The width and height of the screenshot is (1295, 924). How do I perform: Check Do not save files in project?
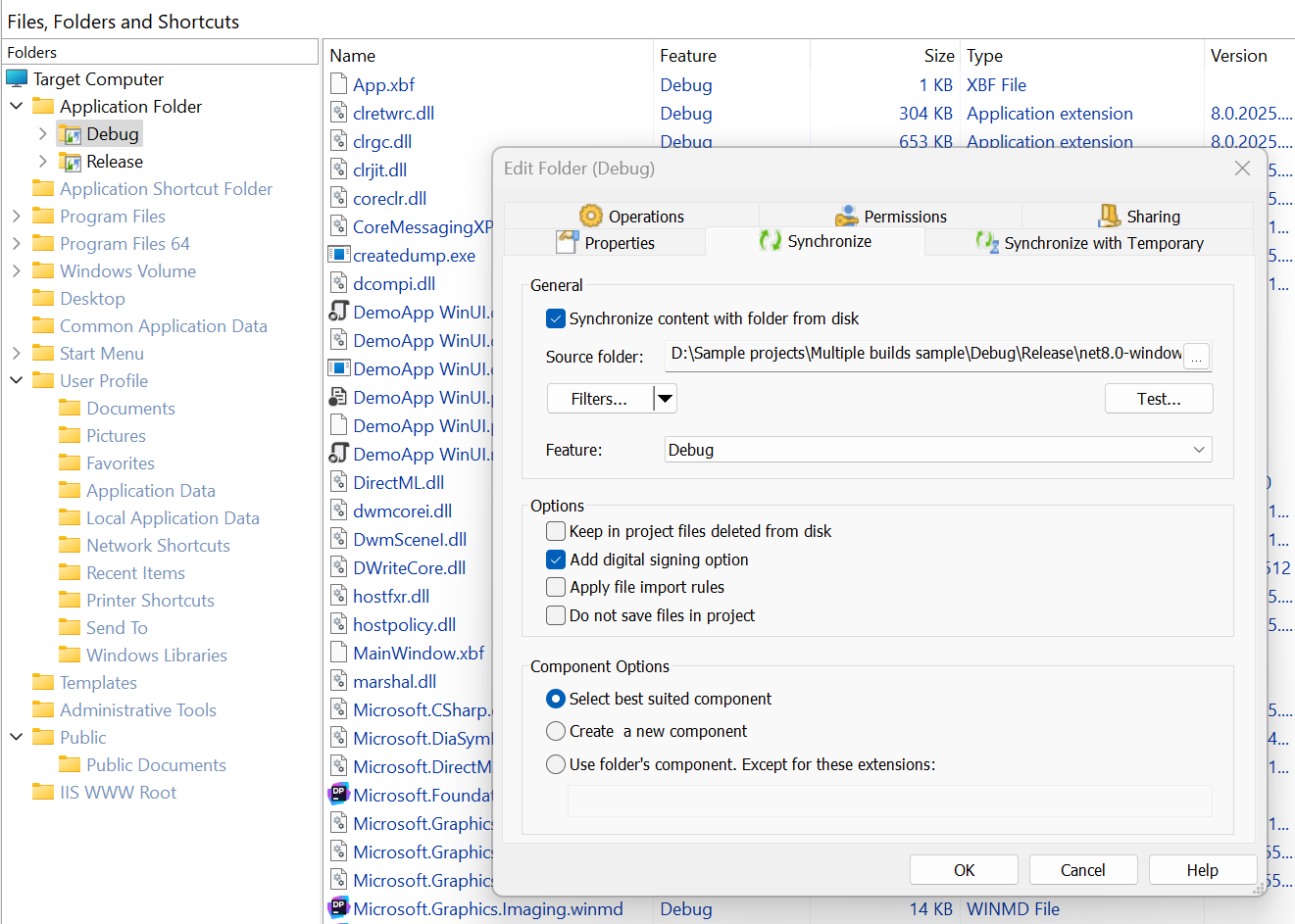(556, 615)
